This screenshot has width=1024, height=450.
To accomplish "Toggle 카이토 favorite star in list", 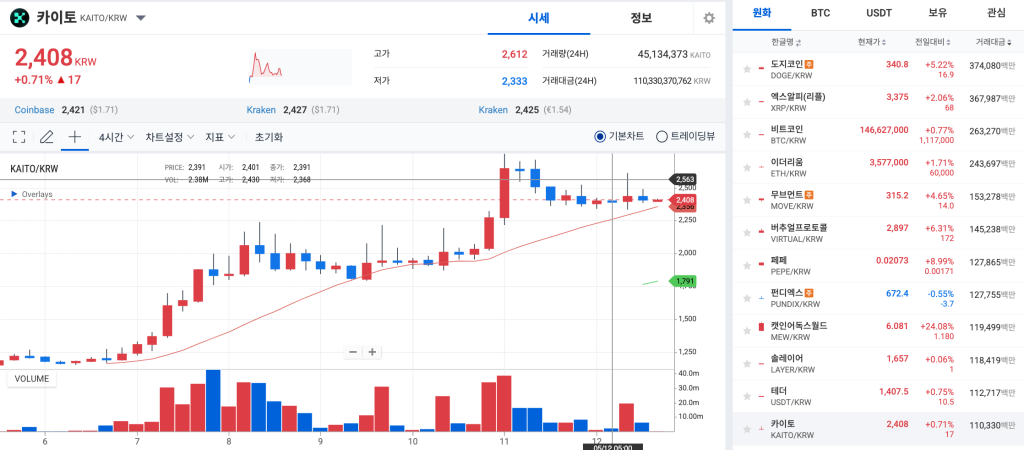I will coord(748,428).
